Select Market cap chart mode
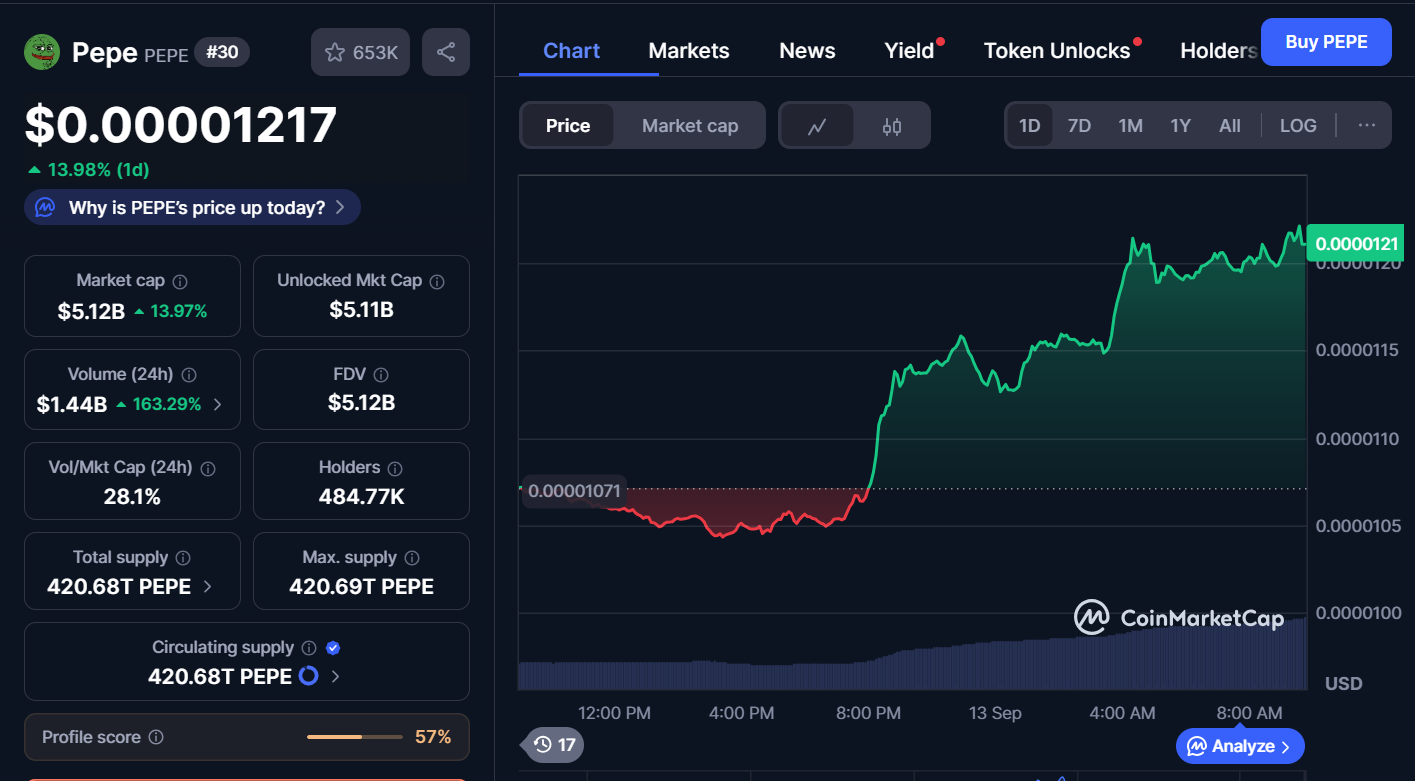Image resolution: width=1415 pixels, height=781 pixels. click(x=690, y=126)
